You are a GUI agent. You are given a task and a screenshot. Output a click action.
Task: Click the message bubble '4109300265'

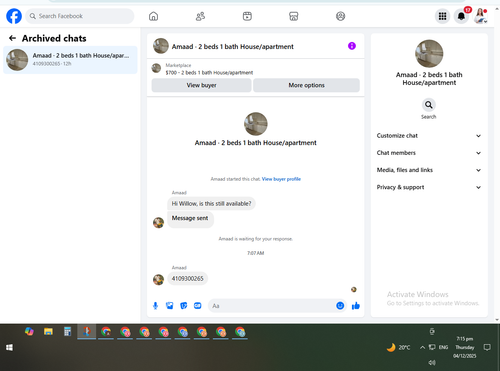pos(187,279)
